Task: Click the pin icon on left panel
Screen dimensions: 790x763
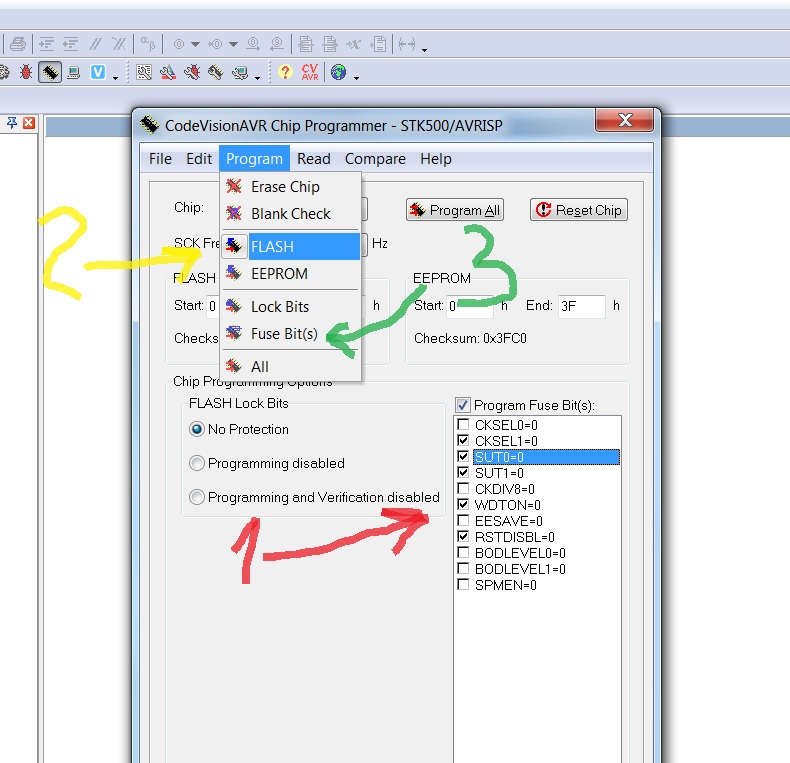Action: click(12, 123)
